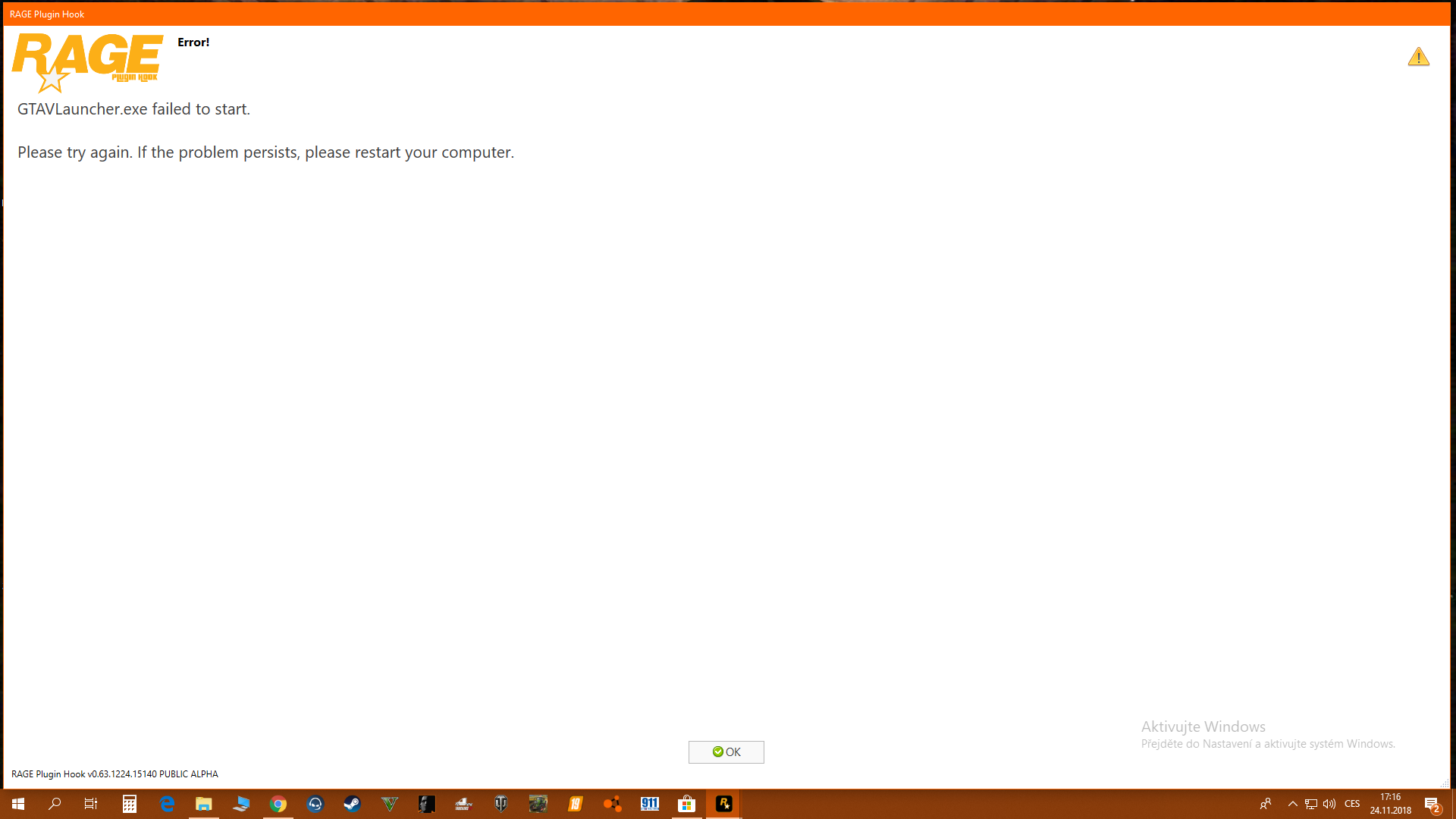
Task: Open Microsoft Edge from the taskbar
Action: 167,804
